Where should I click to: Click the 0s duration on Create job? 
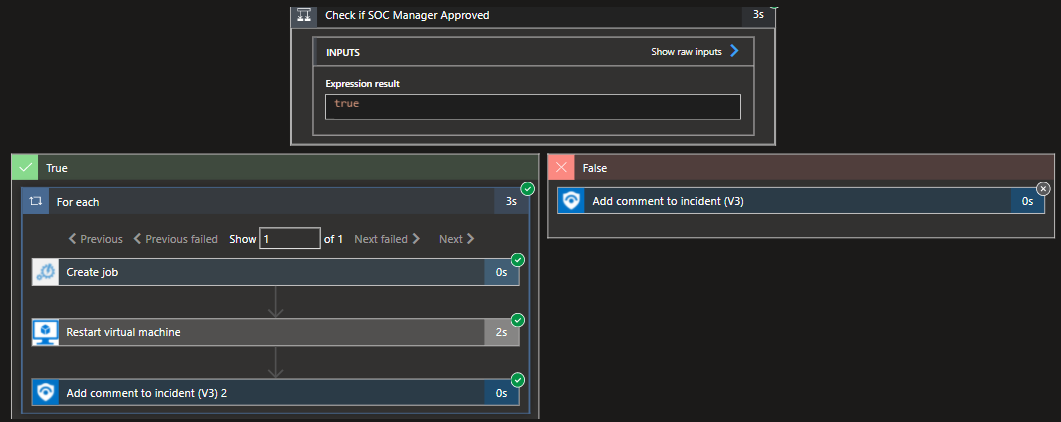pos(501,273)
